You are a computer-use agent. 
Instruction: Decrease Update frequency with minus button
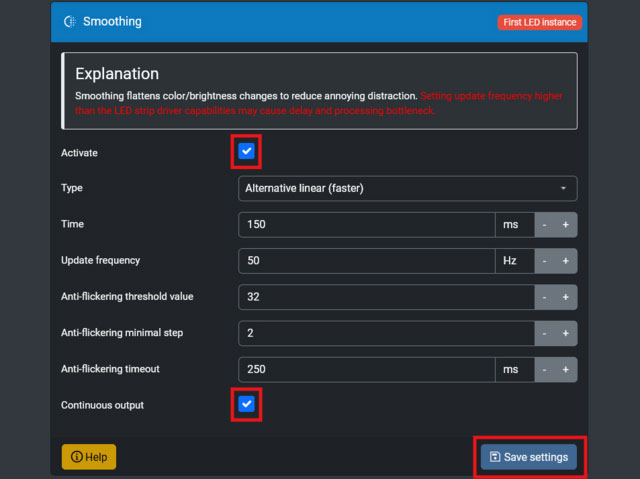545,261
